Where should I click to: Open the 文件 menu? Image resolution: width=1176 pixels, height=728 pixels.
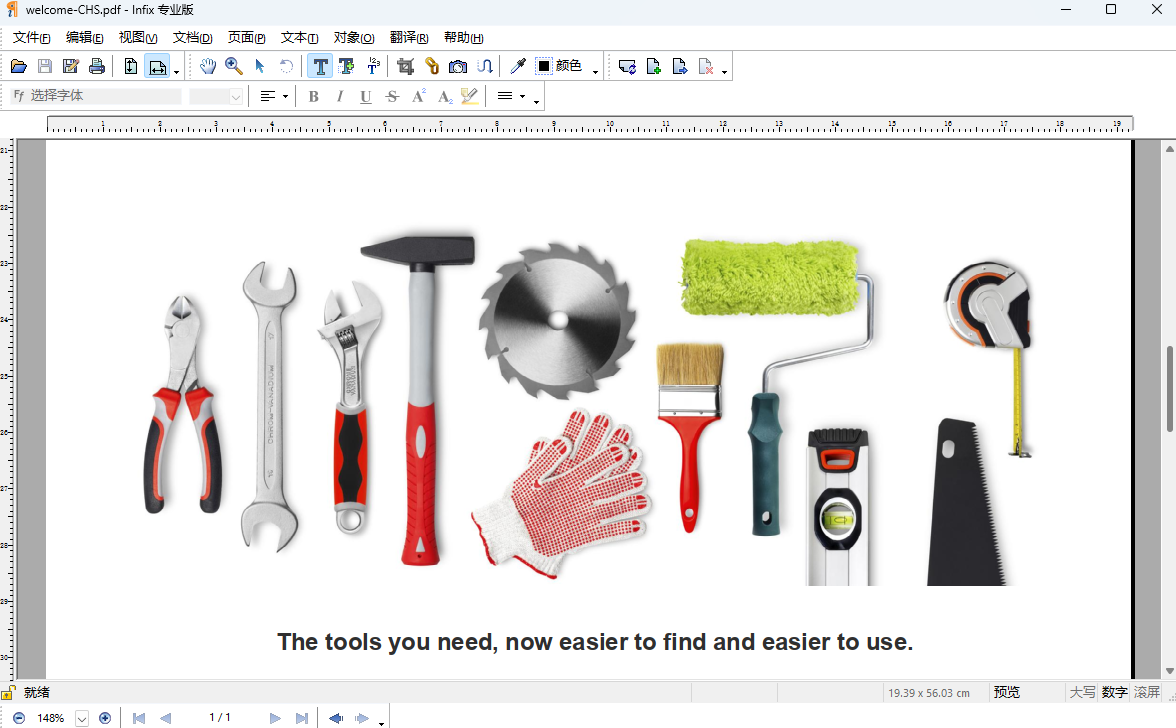31,37
